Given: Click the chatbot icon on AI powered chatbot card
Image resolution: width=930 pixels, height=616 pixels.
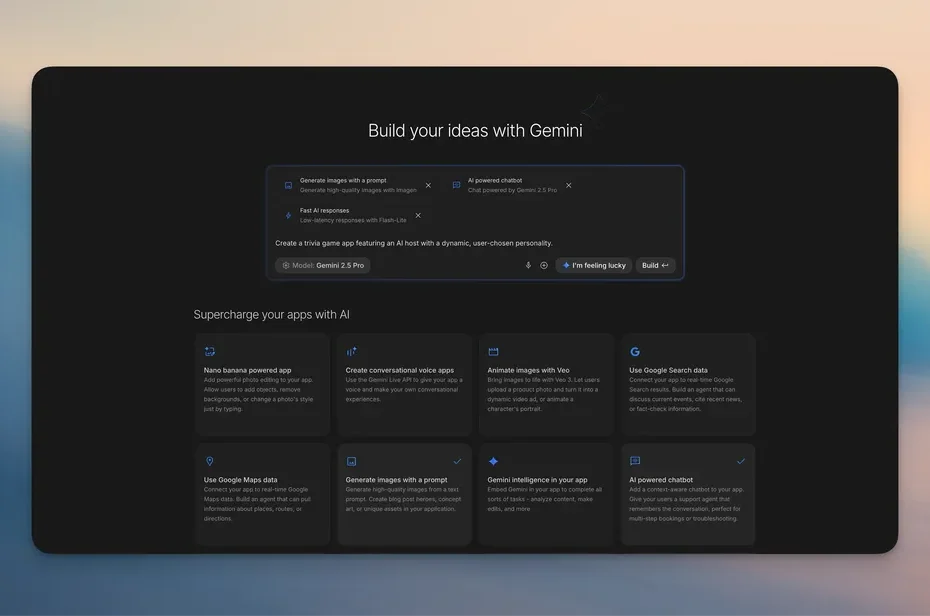Looking at the screenshot, I should point(635,461).
